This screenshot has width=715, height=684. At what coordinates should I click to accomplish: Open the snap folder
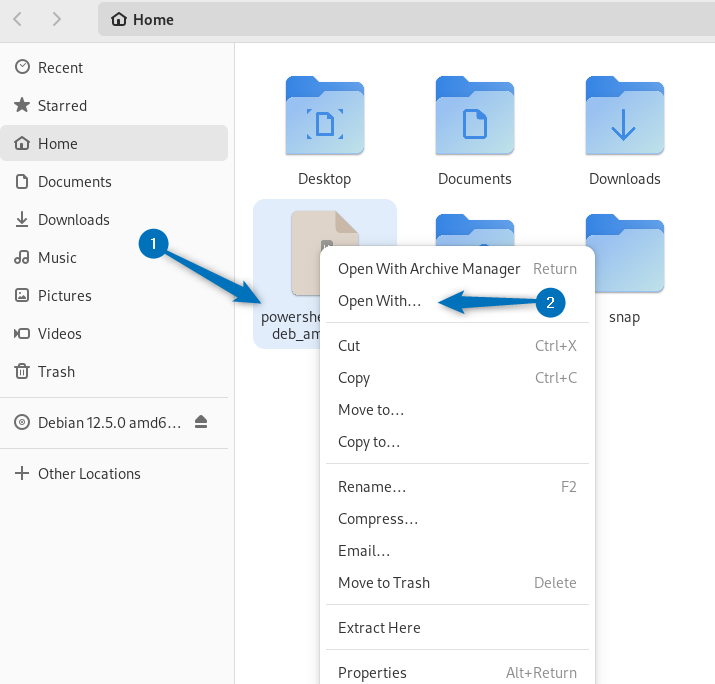[624, 255]
